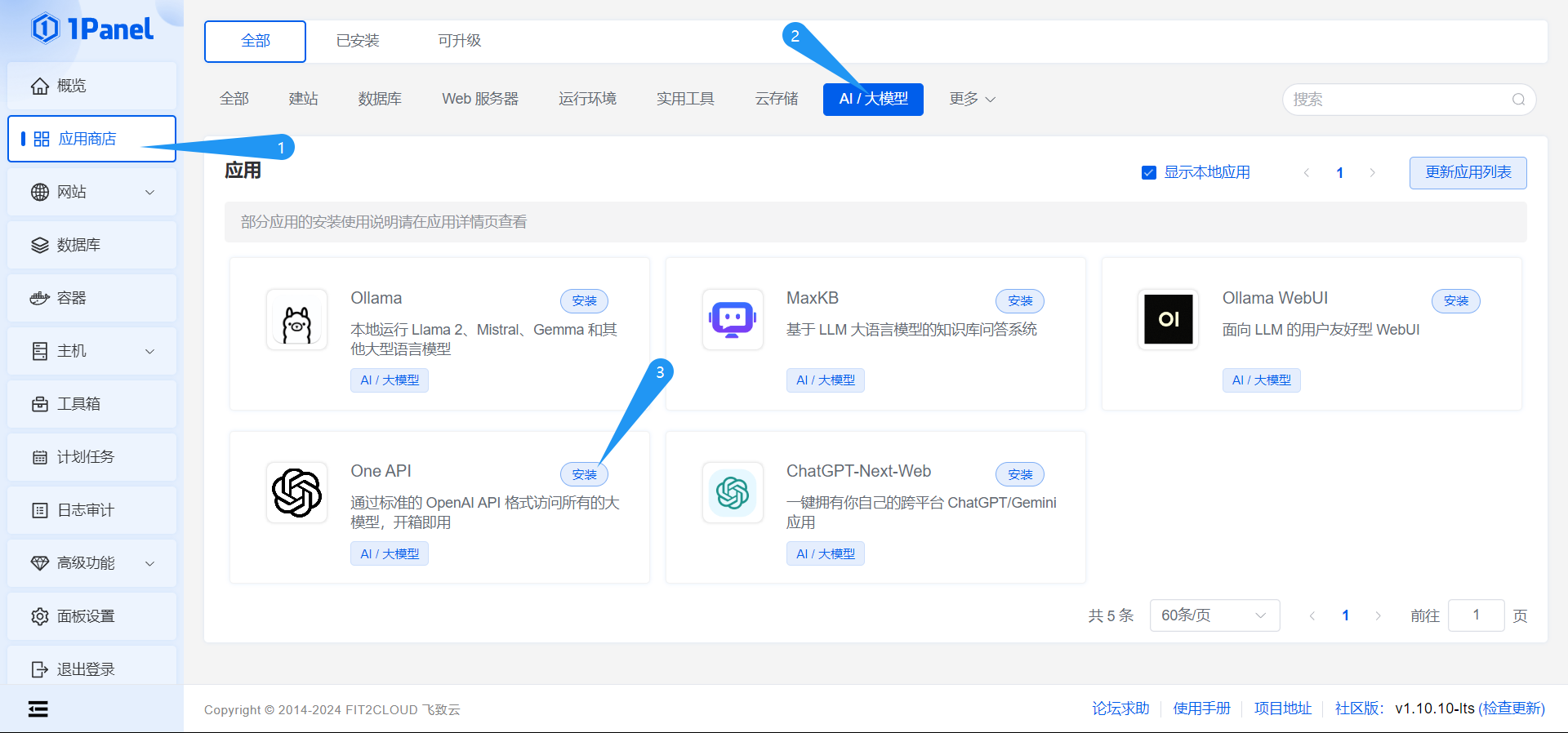Click the Ollama llama app icon
Viewport: 1568px width, 733px height.
(x=296, y=319)
